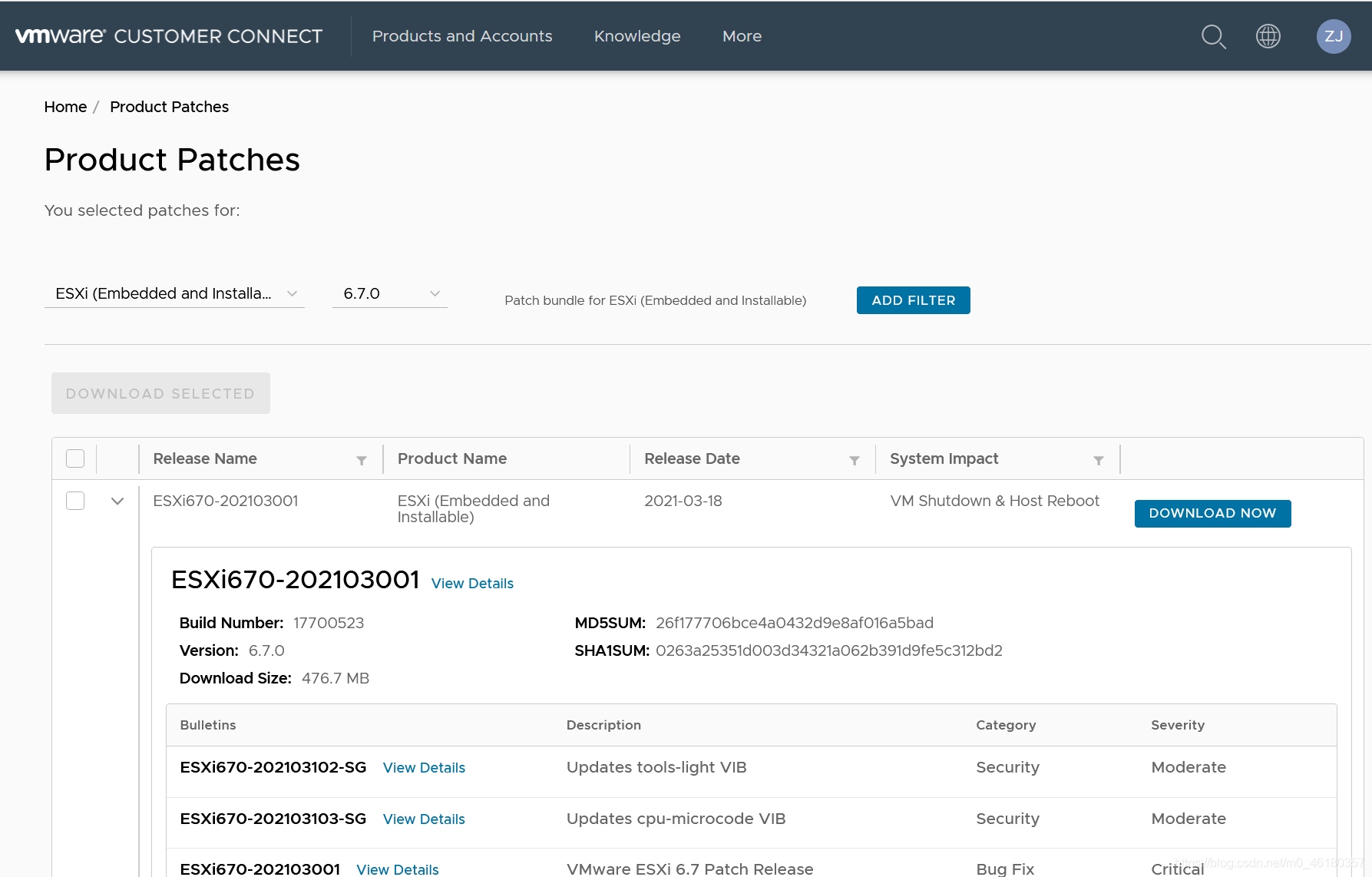The image size is (1372, 877).
Task: Open the ESXi product selection dropdown
Action: [175, 293]
